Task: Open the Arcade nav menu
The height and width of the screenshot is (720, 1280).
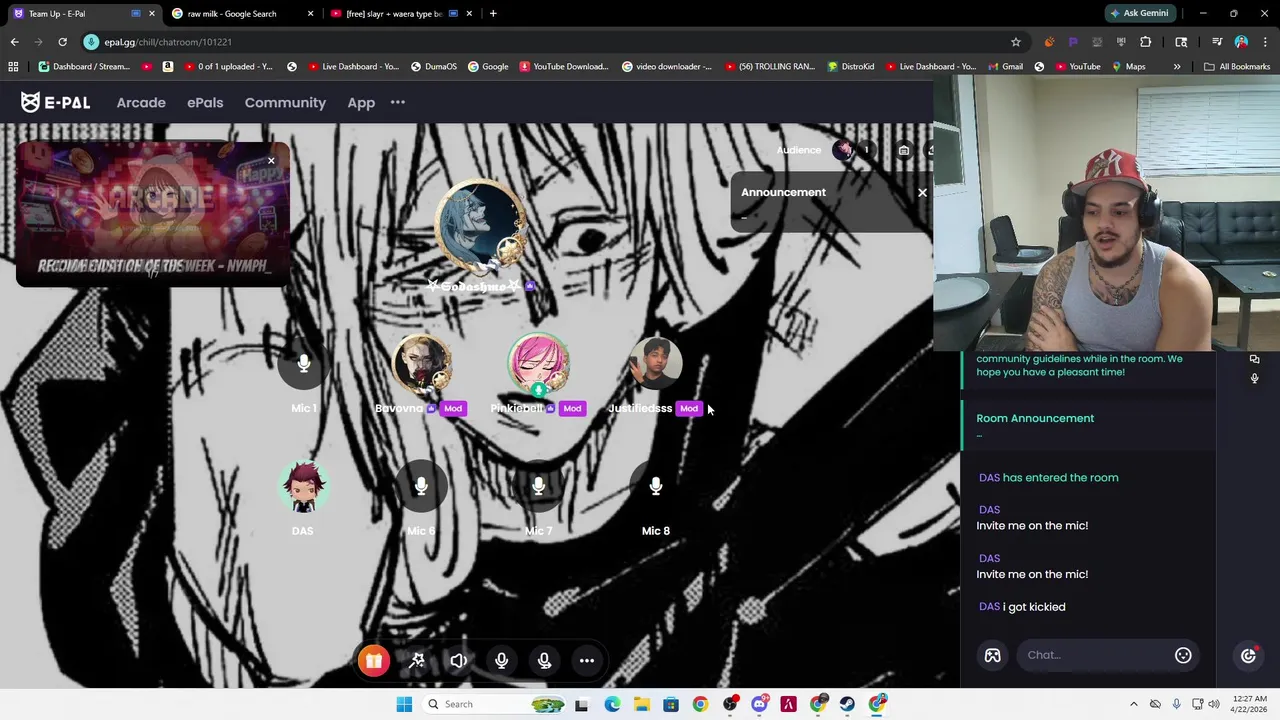Action: (141, 102)
